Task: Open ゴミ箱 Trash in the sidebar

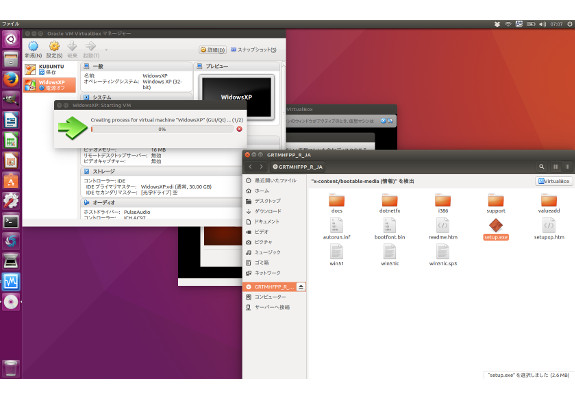Action: (x=274, y=263)
